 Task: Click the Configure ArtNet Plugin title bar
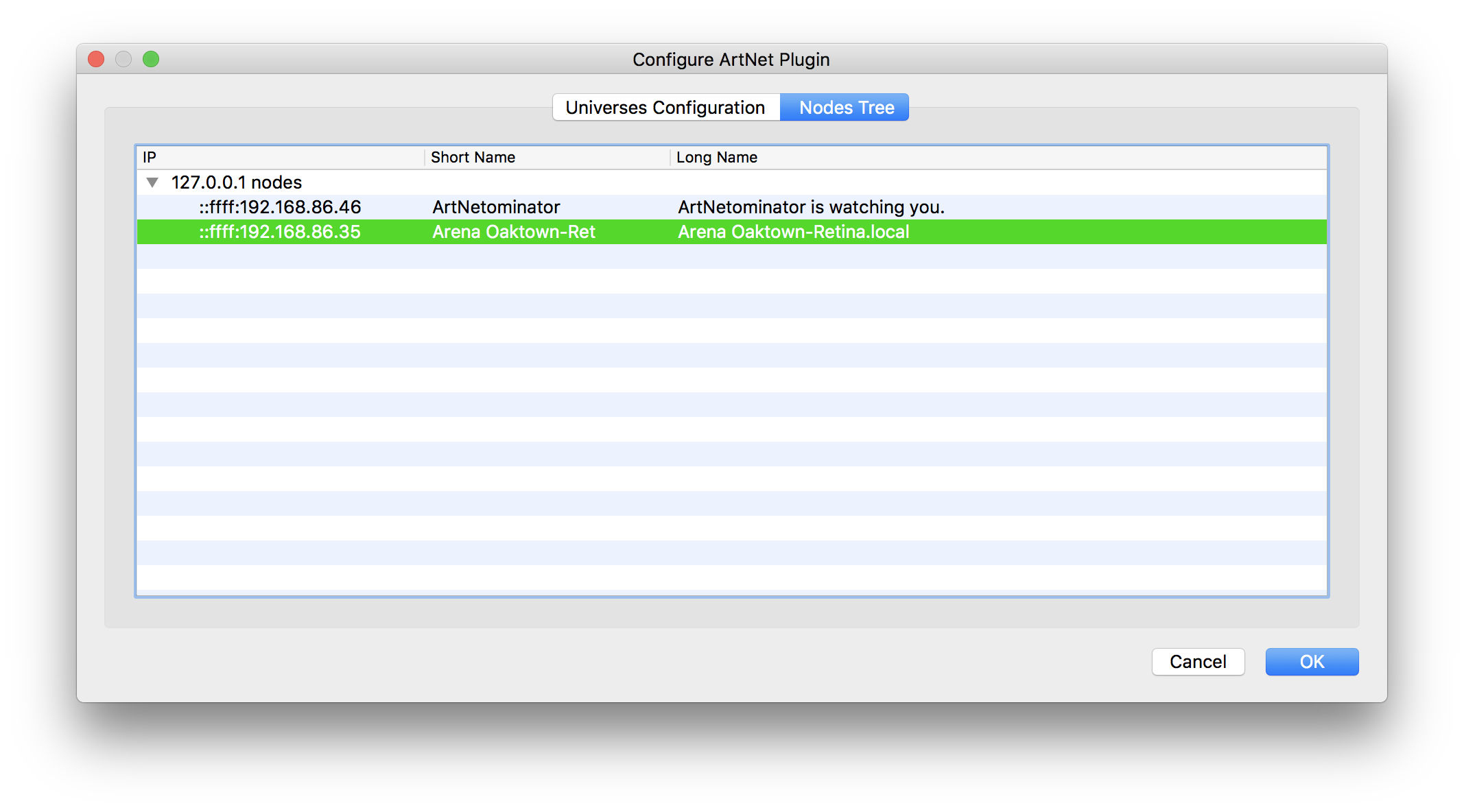pos(731,60)
